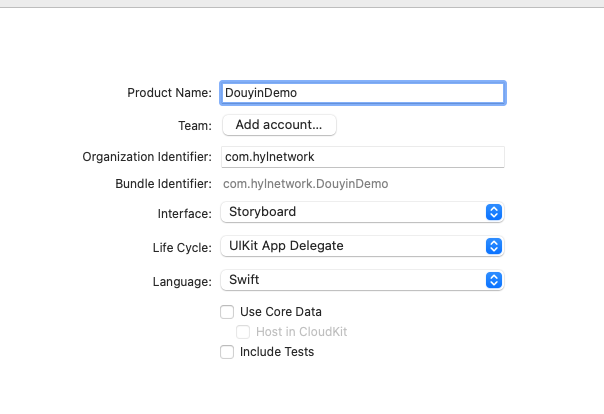Click the "Bundle Identifier:" label
604x414 pixels.
tap(163, 184)
